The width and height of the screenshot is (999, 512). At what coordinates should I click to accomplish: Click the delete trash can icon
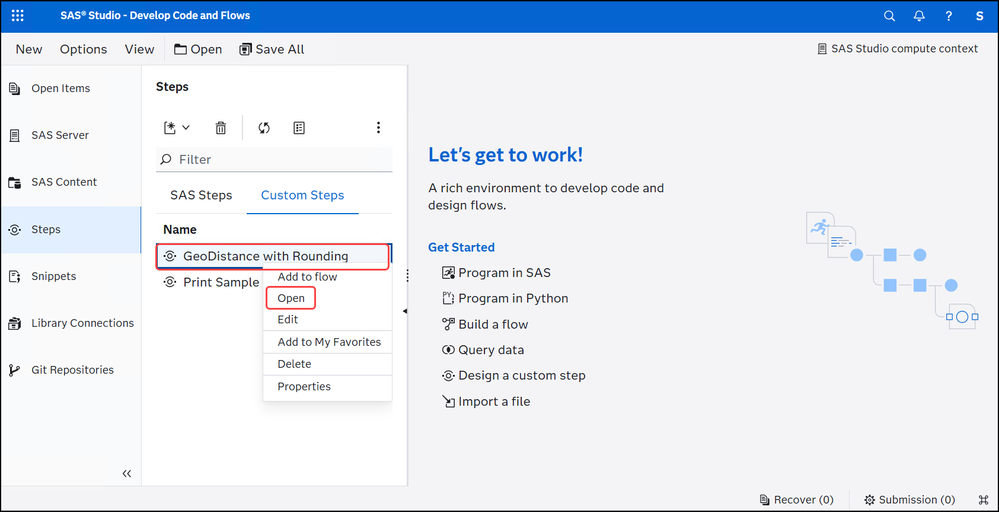220,128
